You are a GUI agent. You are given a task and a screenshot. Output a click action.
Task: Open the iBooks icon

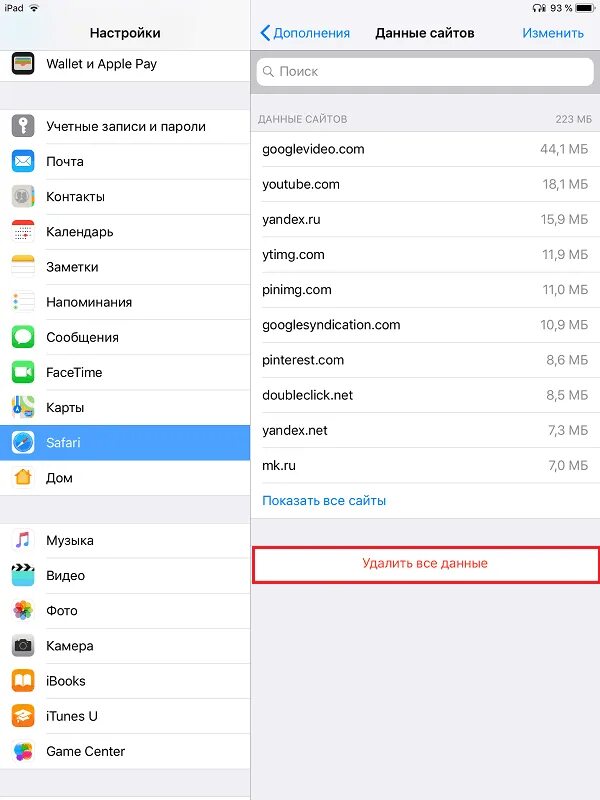click(x=23, y=681)
